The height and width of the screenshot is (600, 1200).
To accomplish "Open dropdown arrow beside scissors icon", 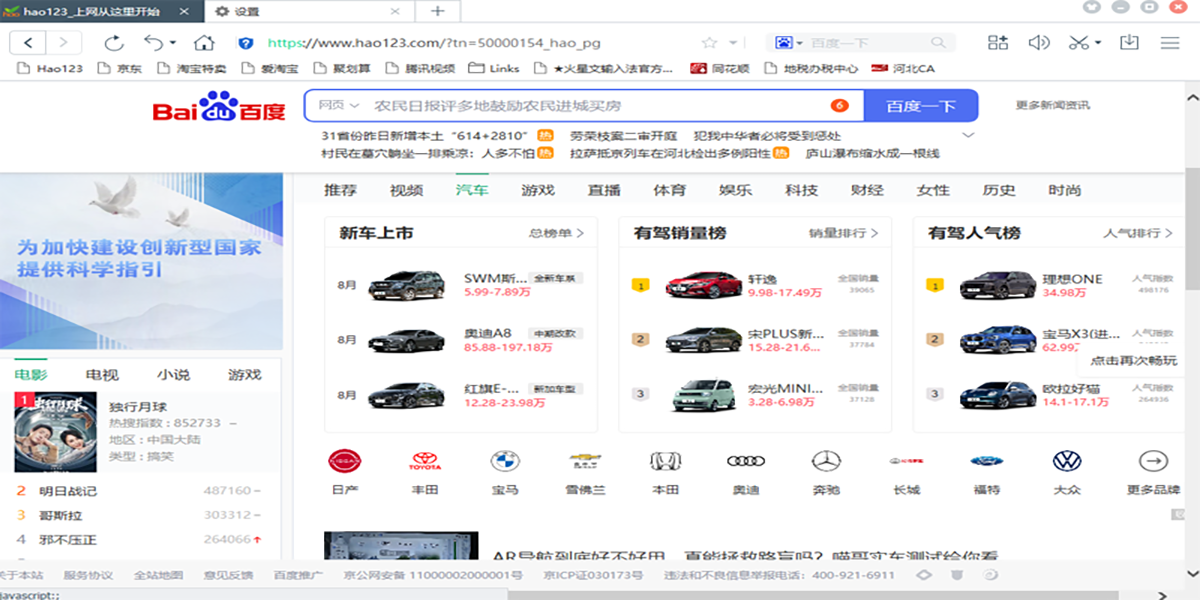I will [x=1097, y=43].
